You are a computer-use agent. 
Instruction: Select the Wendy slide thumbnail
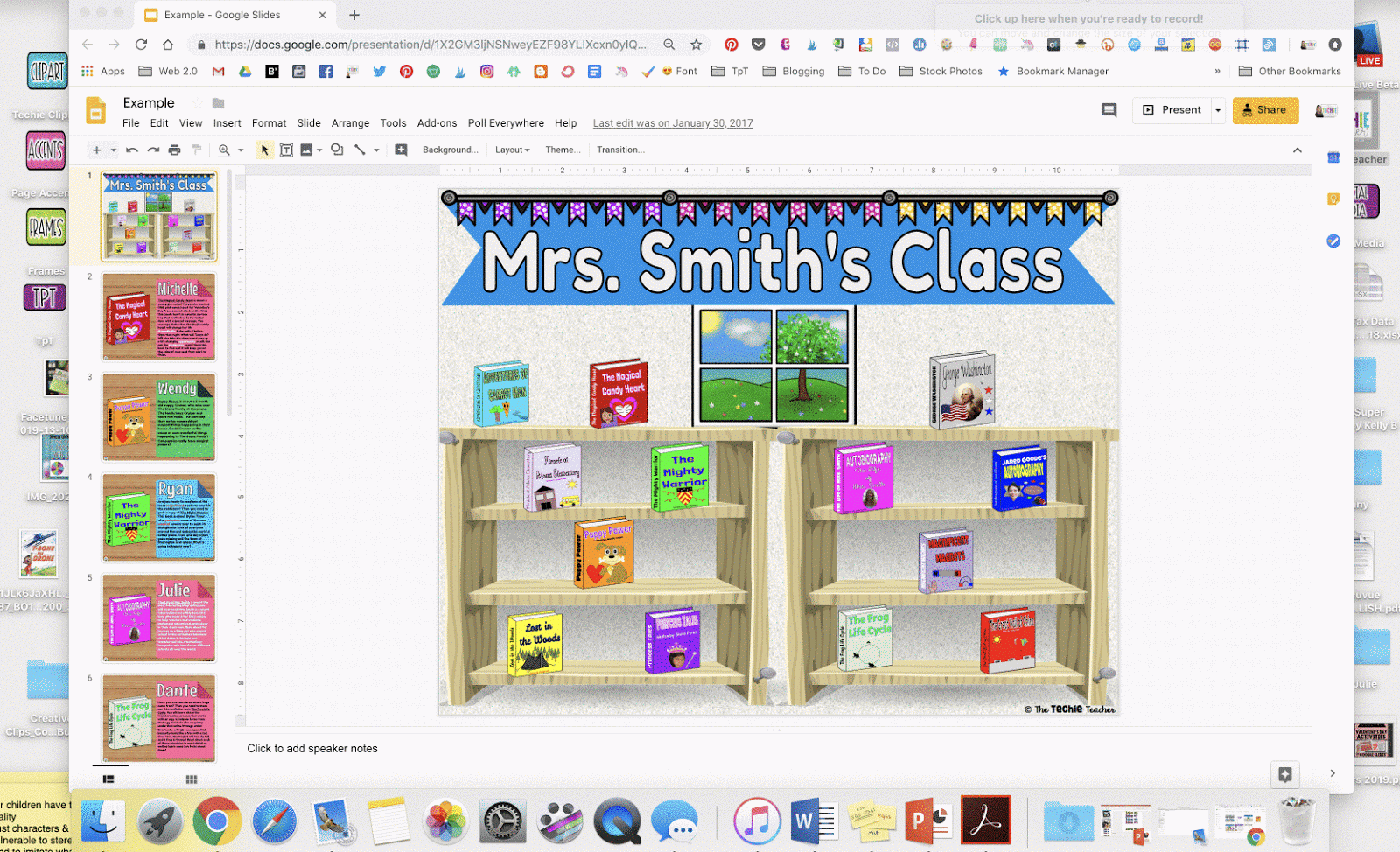click(159, 416)
